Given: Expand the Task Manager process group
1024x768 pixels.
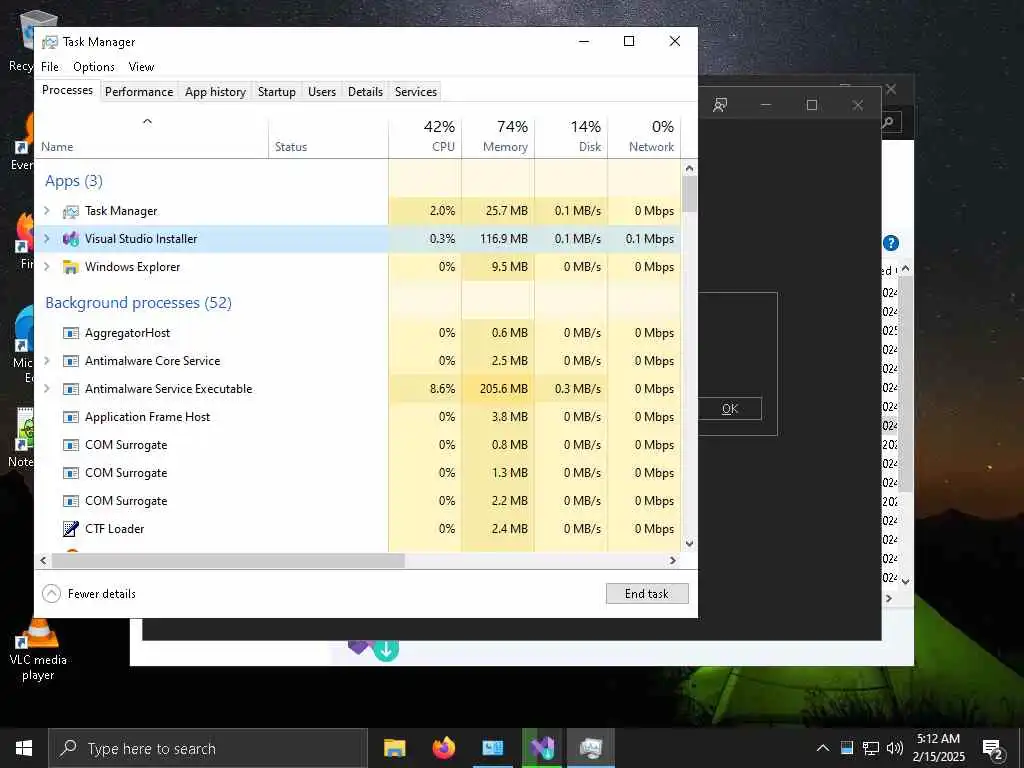Looking at the screenshot, I should click(47, 210).
